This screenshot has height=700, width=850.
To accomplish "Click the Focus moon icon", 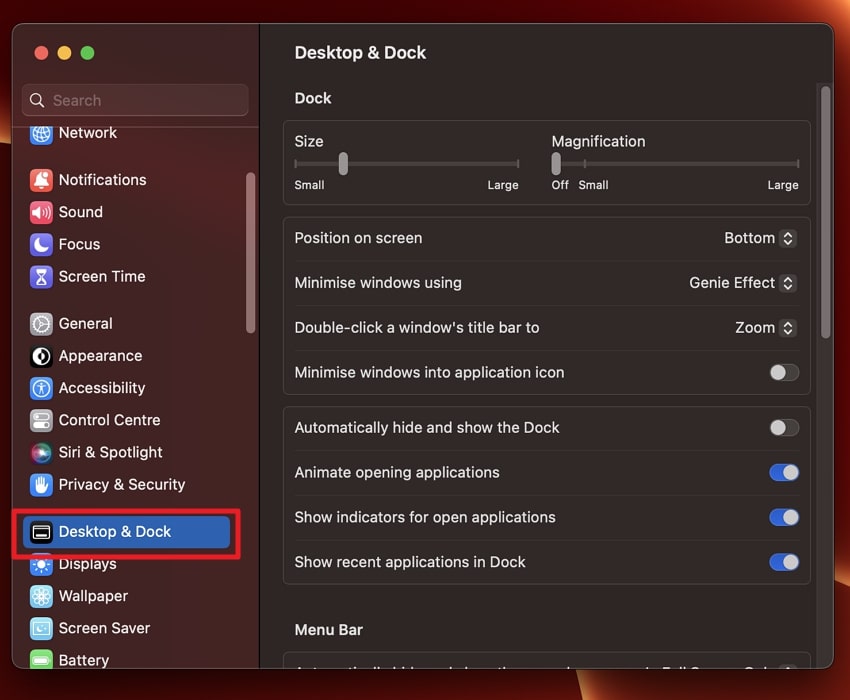I will click(x=41, y=244).
